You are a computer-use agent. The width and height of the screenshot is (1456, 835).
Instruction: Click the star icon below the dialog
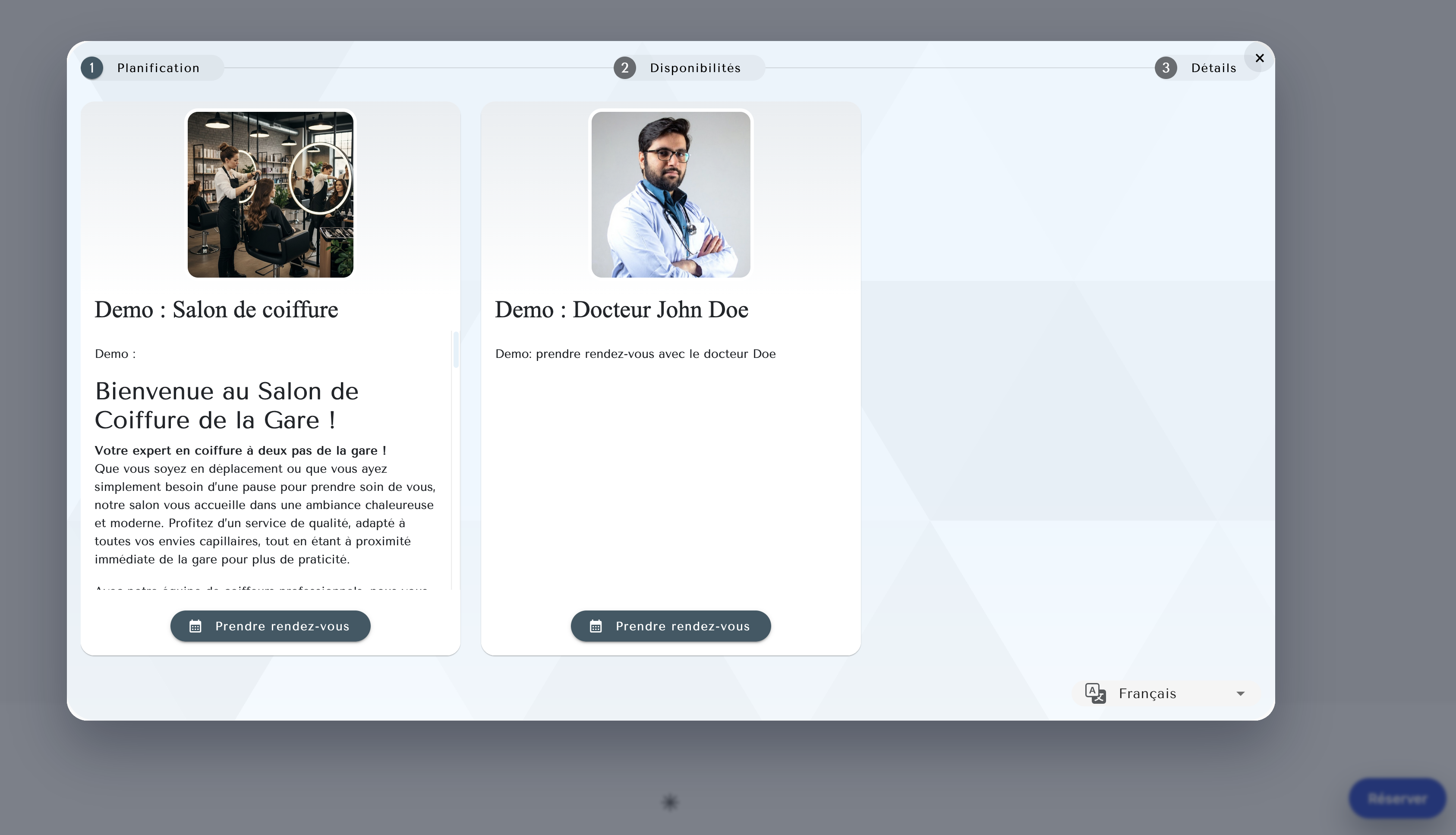(670, 802)
